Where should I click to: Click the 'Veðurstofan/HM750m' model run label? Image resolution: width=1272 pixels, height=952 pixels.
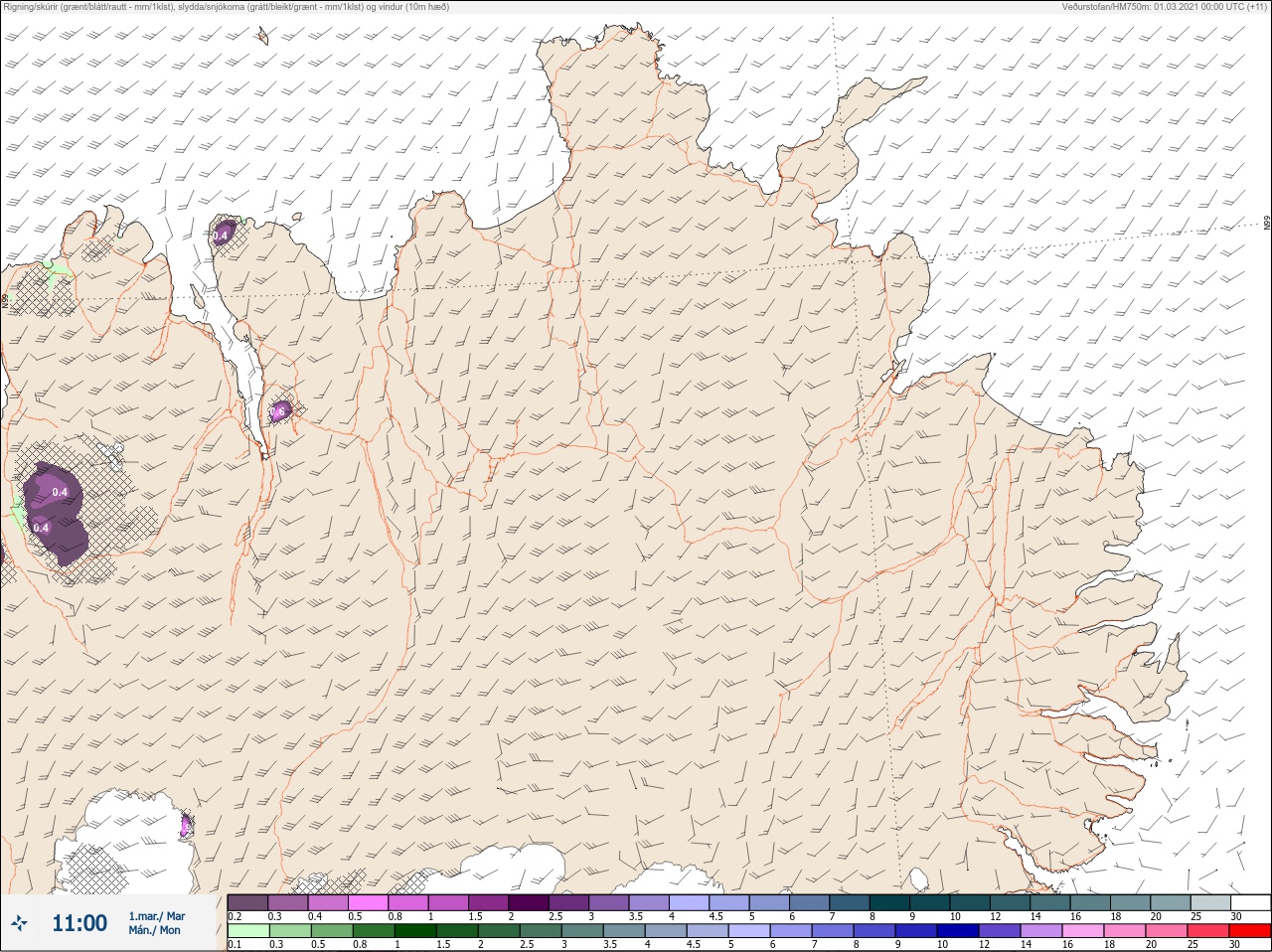1165,7
